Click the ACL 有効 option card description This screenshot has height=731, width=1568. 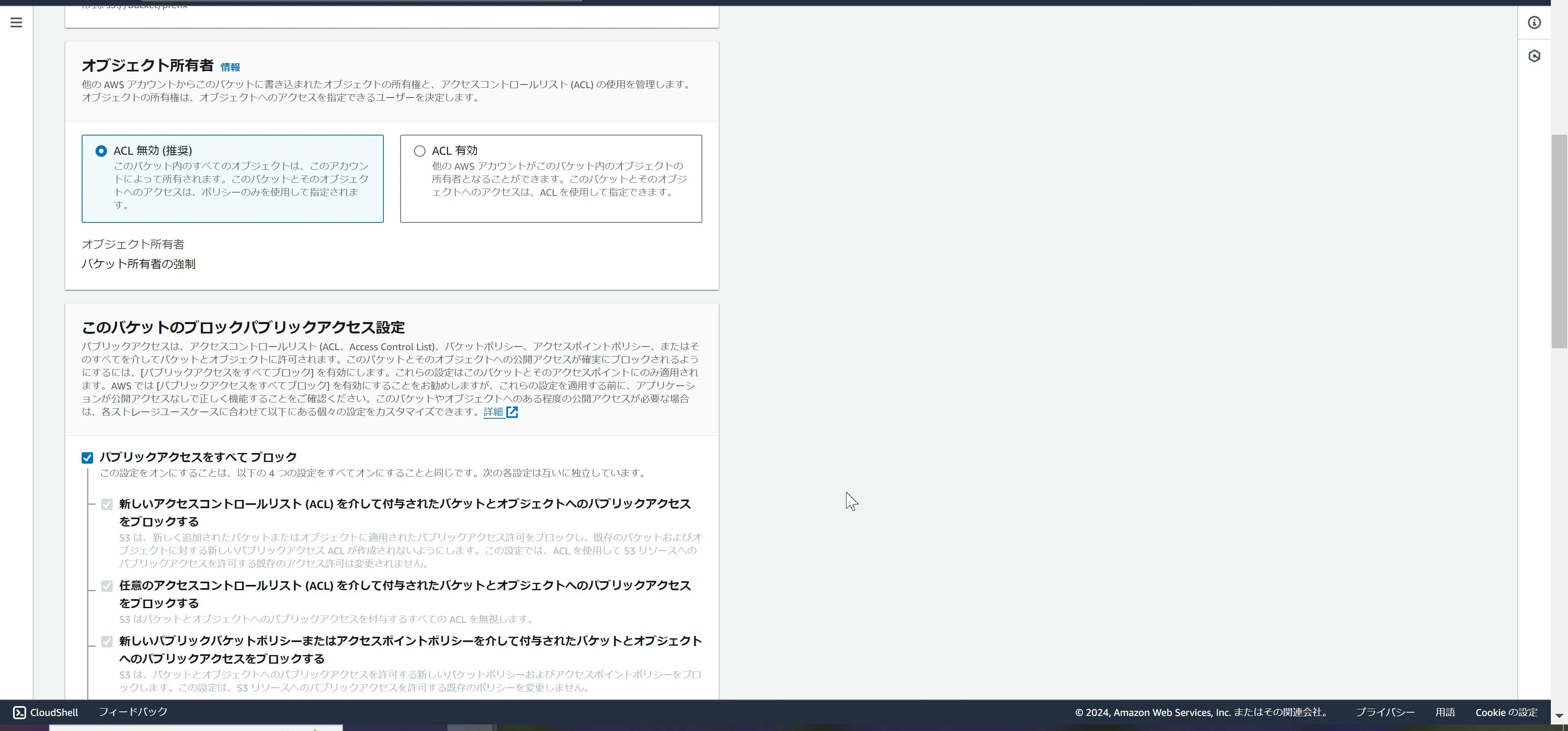pos(559,179)
